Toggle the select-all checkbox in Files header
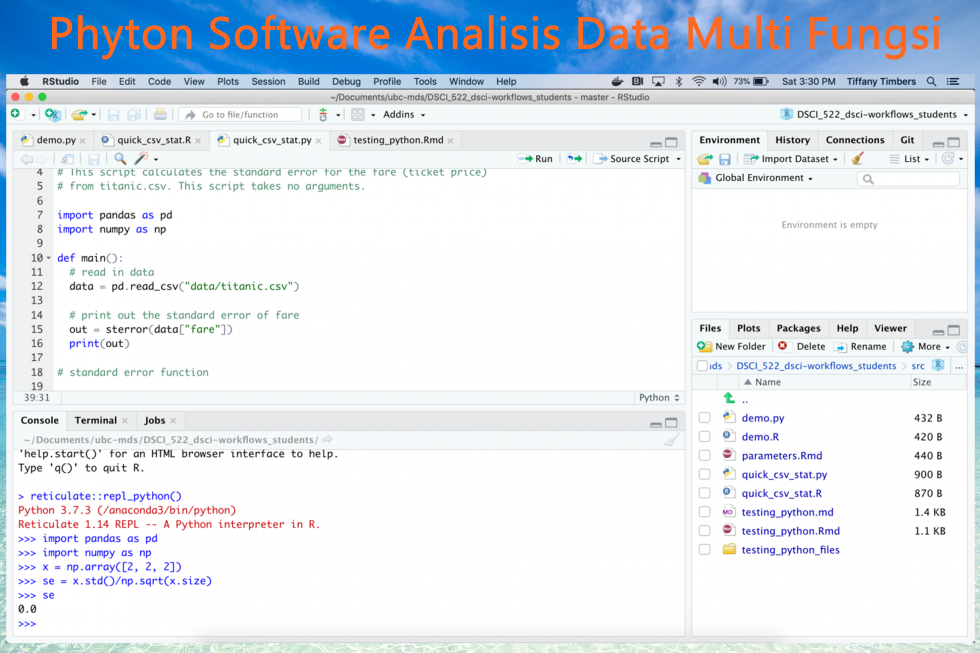 click(702, 365)
